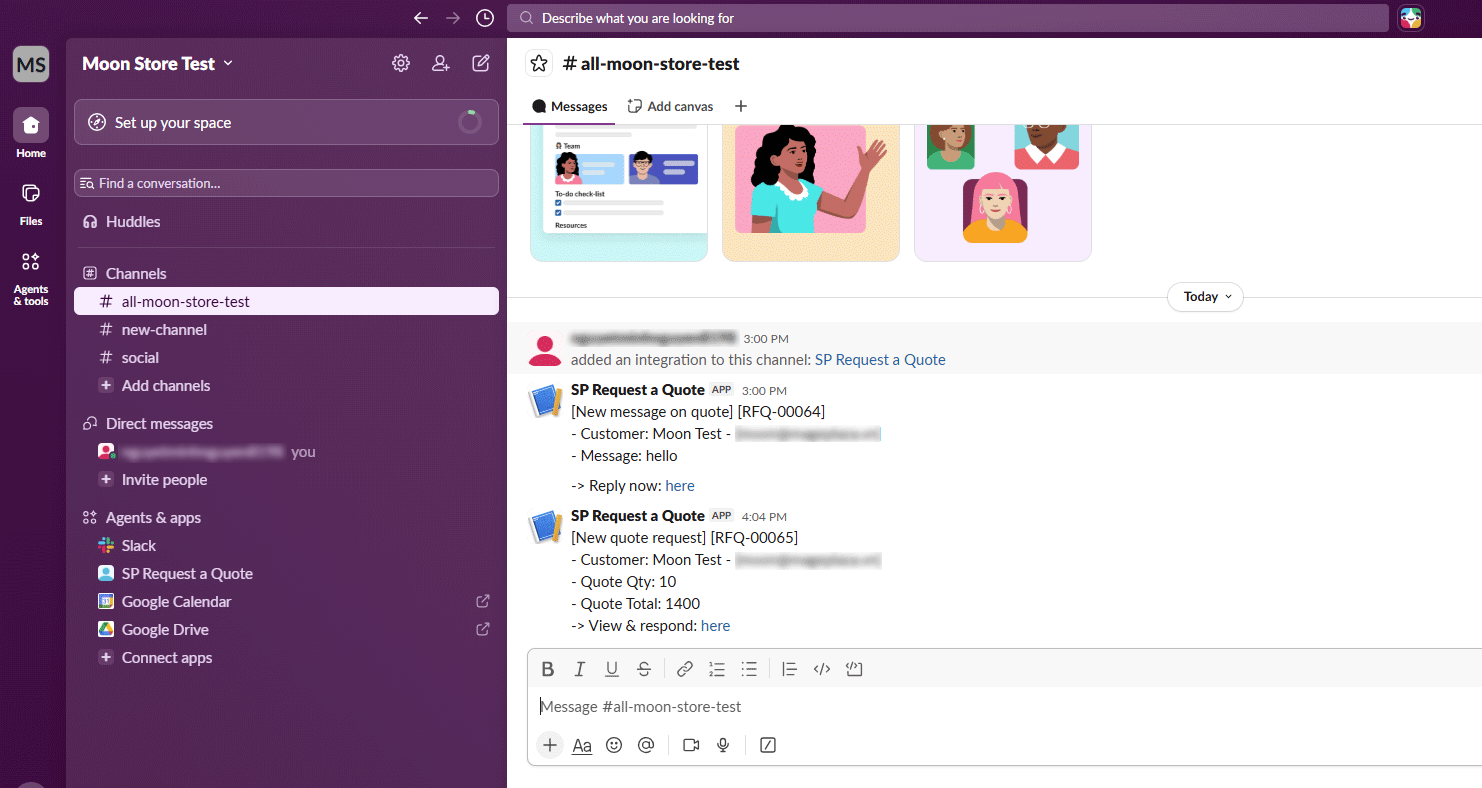Viewport: 1482px width, 788px height.
Task: Toggle inline code formatting
Action: [x=822, y=669]
